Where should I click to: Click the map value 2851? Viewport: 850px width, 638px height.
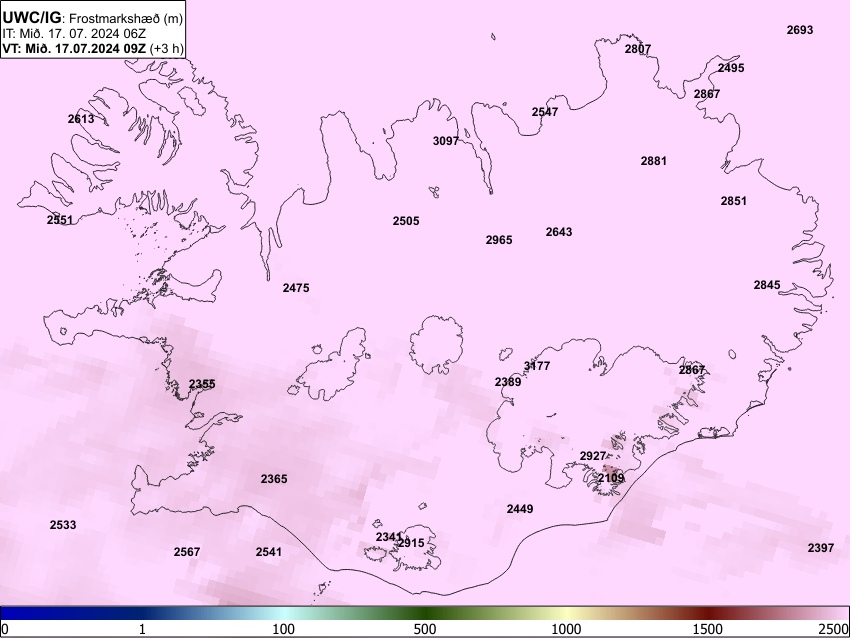pyautogui.click(x=733, y=201)
